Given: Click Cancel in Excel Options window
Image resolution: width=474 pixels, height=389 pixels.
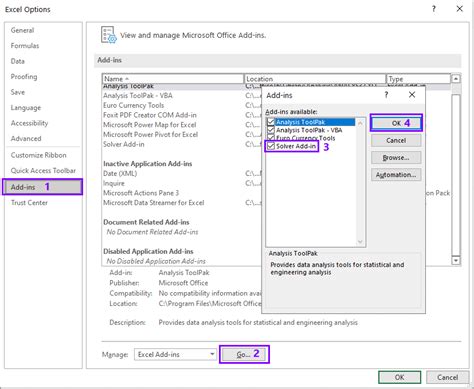Looking at the screenshot, I should click(x=447, y=377).
